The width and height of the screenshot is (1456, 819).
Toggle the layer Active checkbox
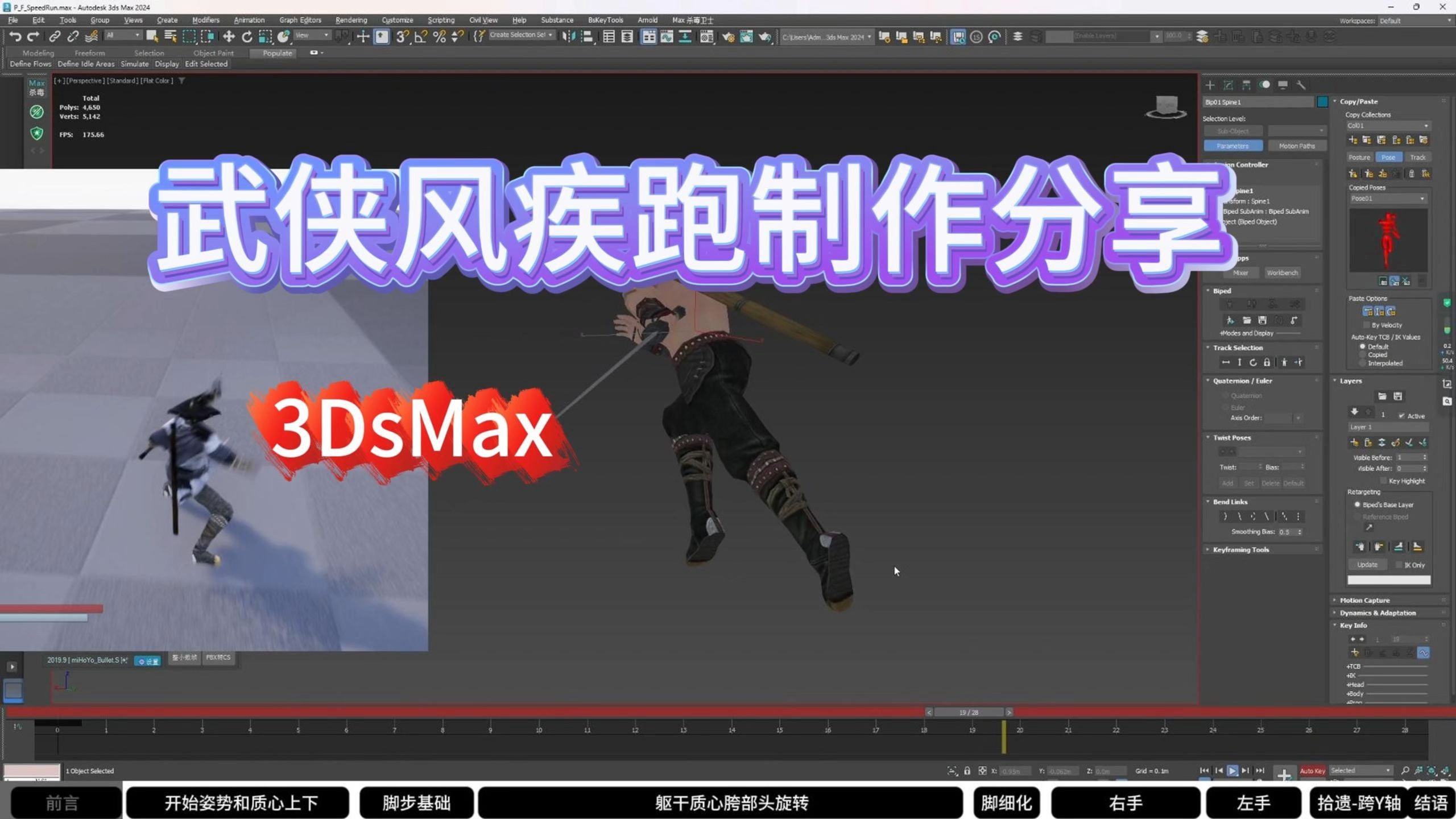(x=1401, y=416)
